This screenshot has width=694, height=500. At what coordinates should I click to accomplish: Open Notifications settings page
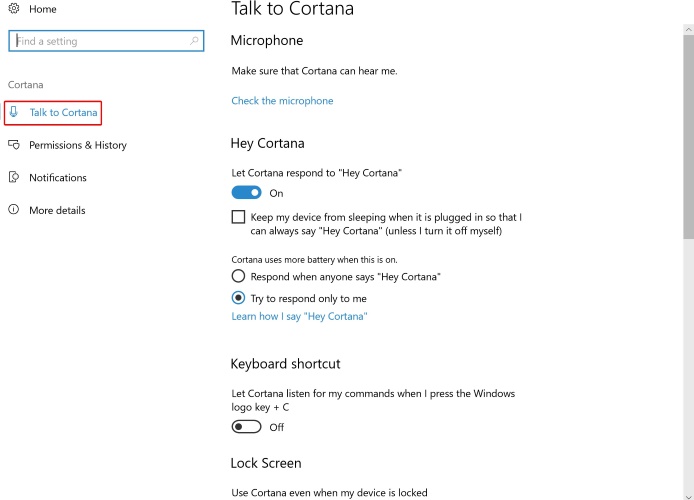pyautogui.click(x=58, y=177)
